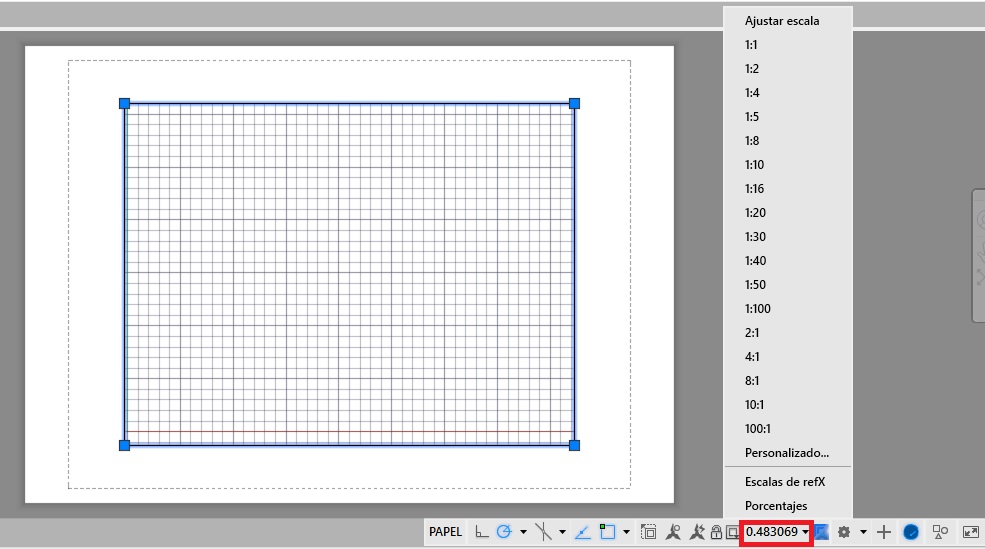This screenshot has width=985, height=549.
Task: Toggle Ortho mode icon in status bar
Action: (x=481, y=532)
